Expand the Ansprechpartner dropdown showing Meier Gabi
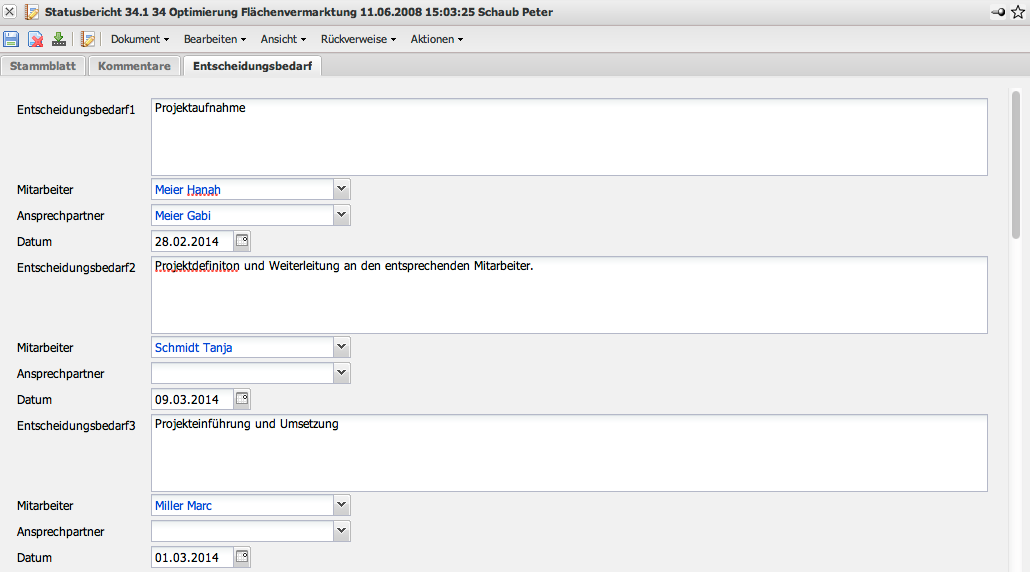Image resolution: width=1030 pixels, height=572 pixels. [341, 215]
